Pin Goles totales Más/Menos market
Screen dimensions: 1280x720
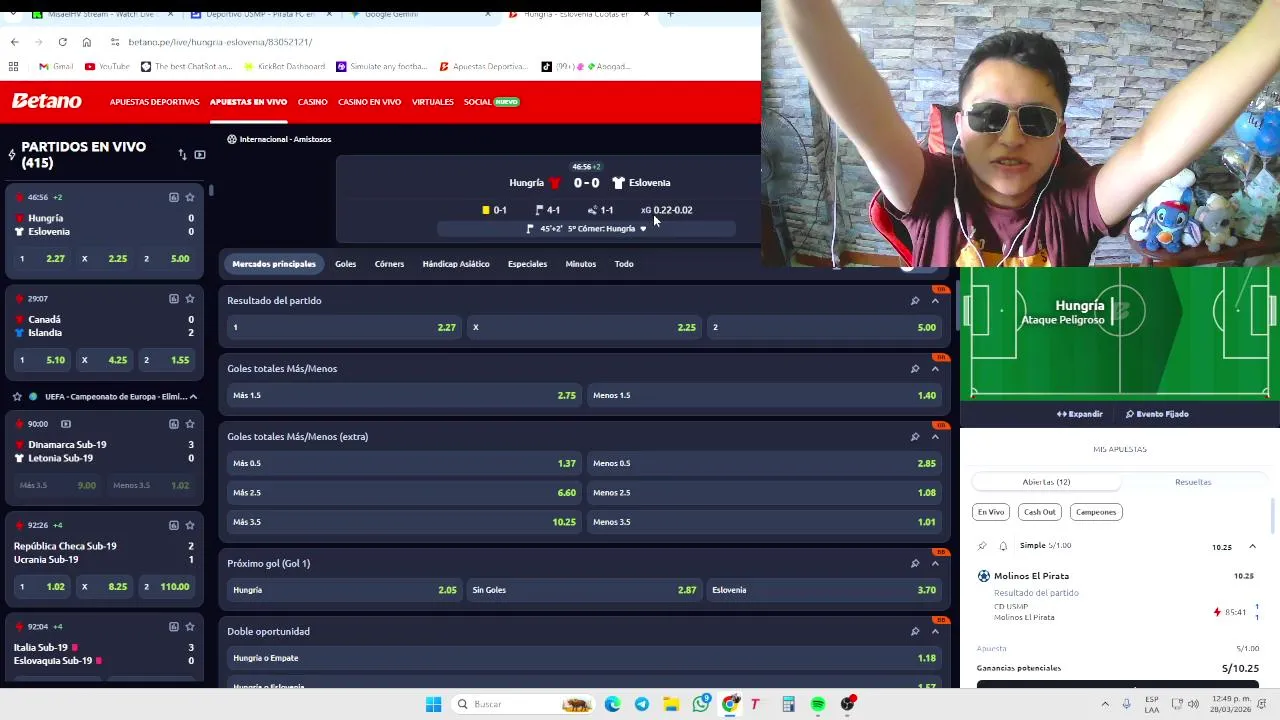click(x=915, y=369)
